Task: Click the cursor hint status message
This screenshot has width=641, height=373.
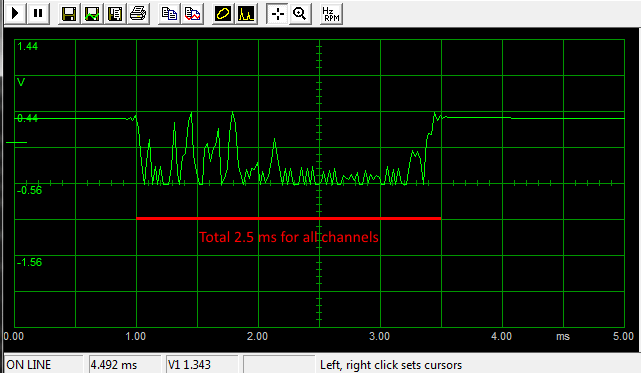Action: click(x=391, y=364)
